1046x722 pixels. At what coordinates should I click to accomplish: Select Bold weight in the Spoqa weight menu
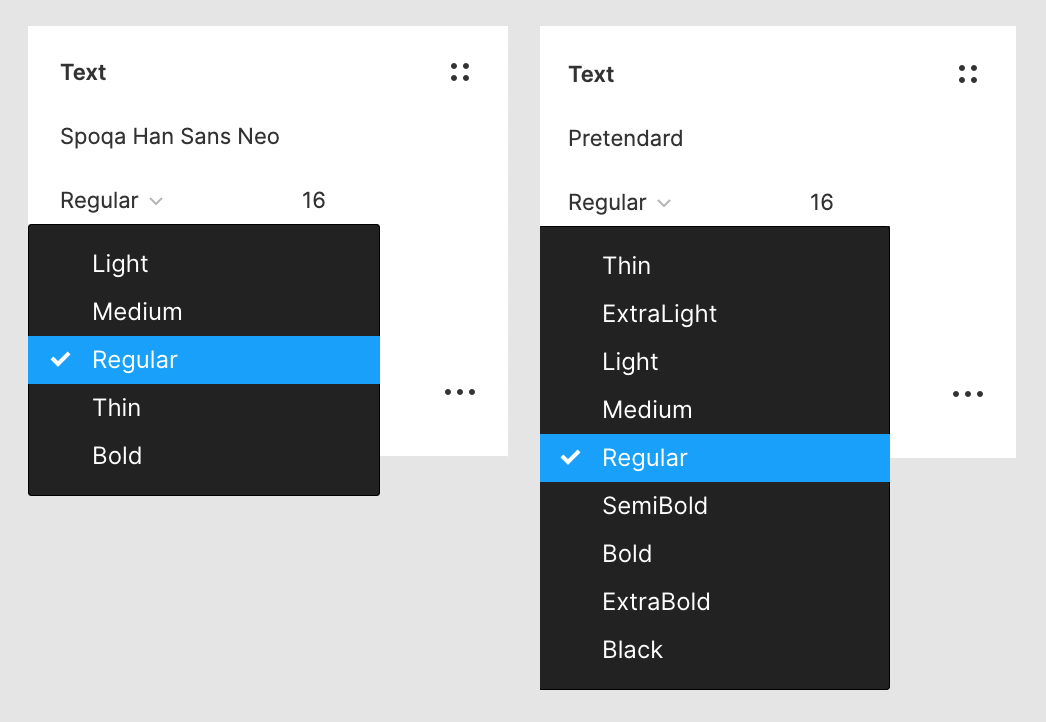(x=117, y=456)
